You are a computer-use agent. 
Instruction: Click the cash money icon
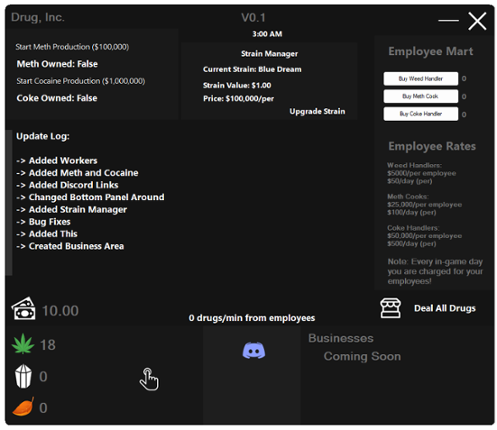[x=24, y=309]
